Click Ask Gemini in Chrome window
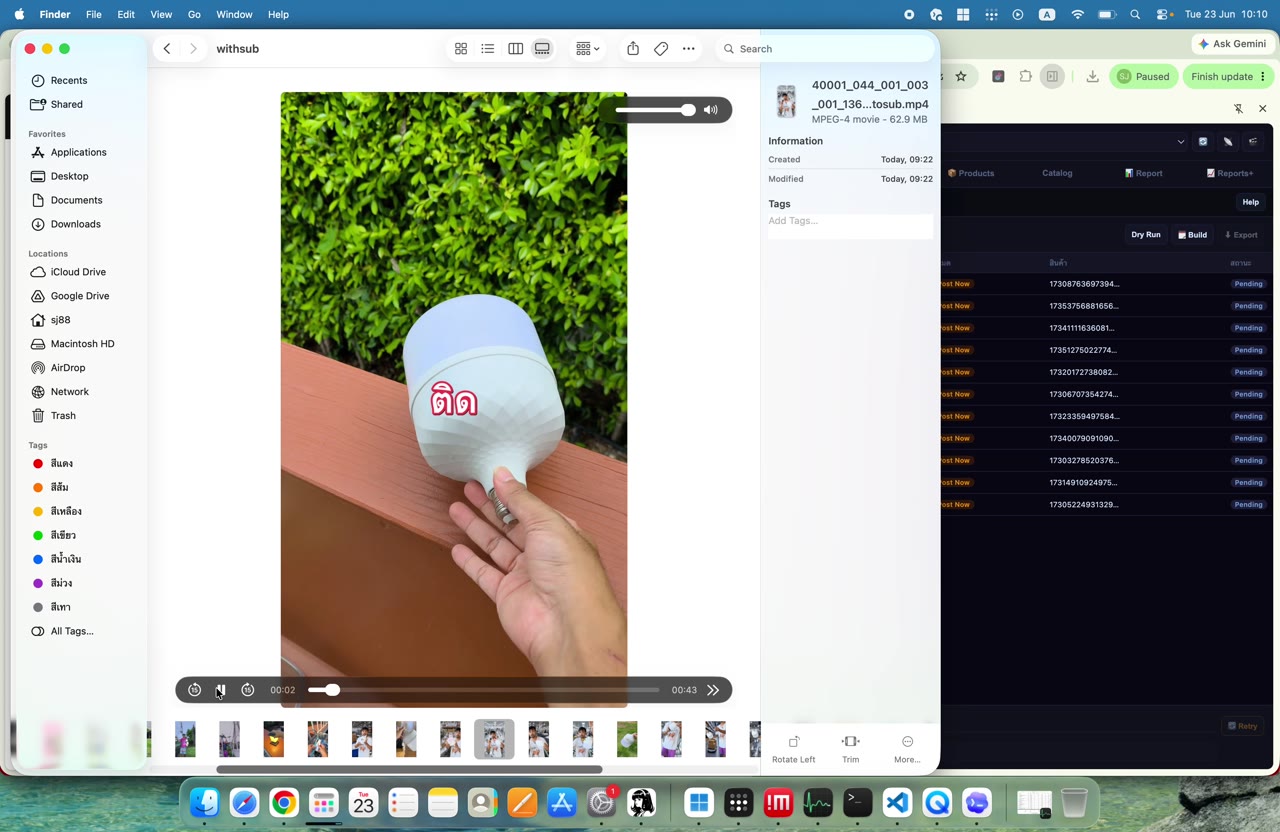The image size is (1280, 832). (x=1232, y=44)
